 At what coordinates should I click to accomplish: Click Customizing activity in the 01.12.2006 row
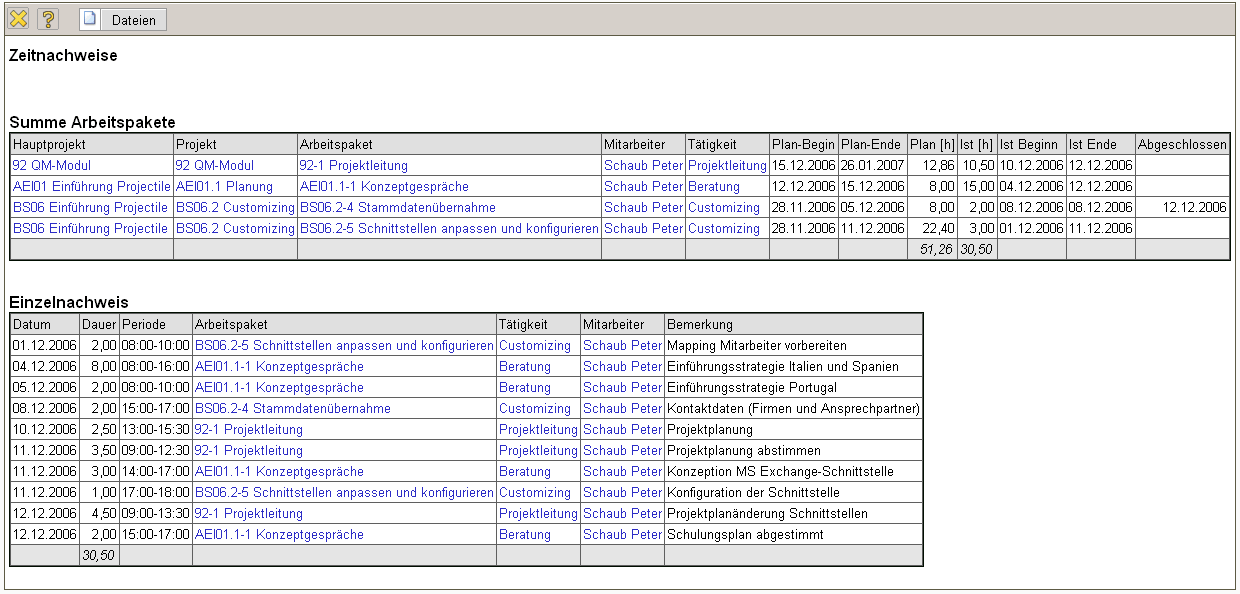coord(535,346)
